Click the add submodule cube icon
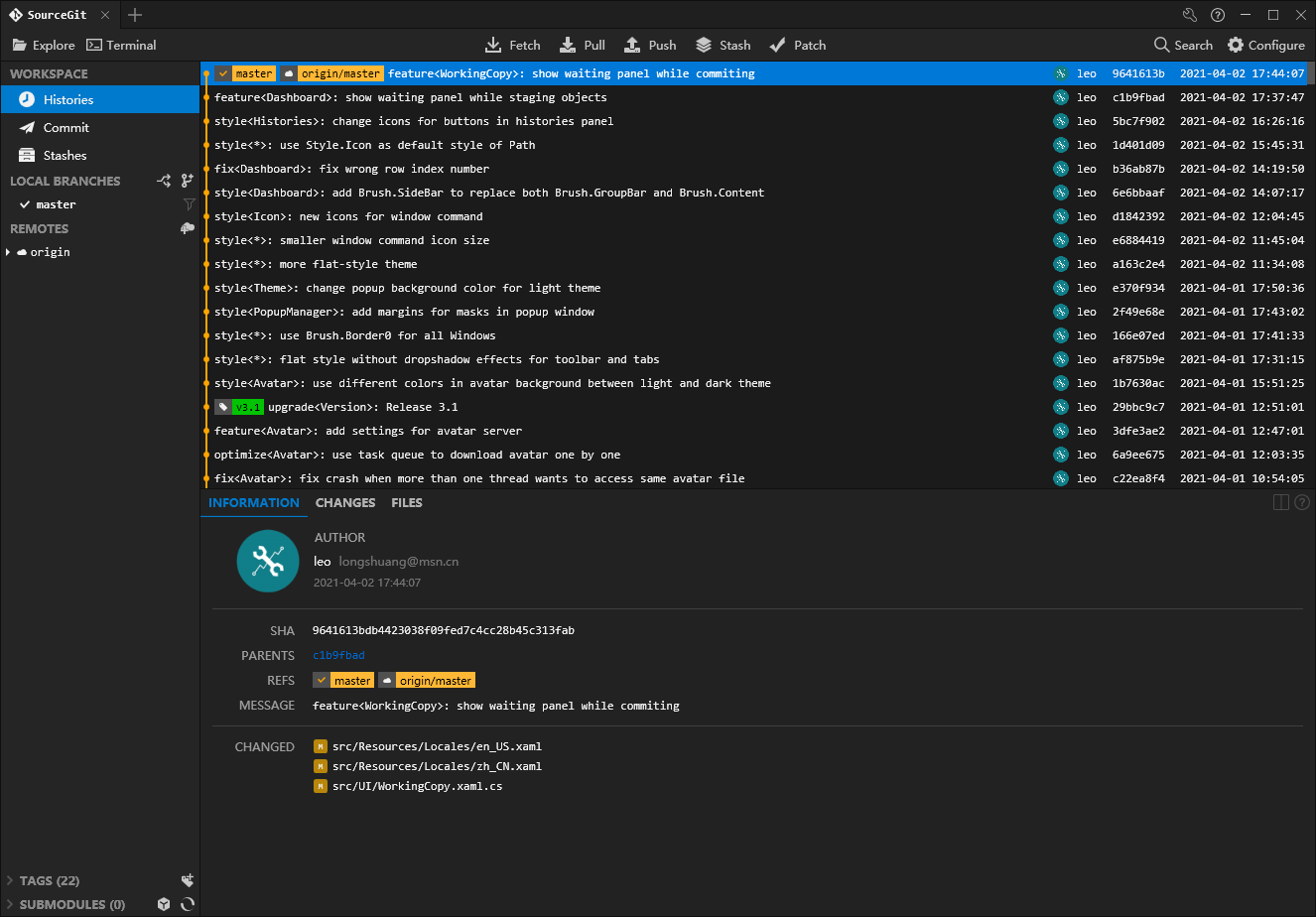 pos(164,904)
